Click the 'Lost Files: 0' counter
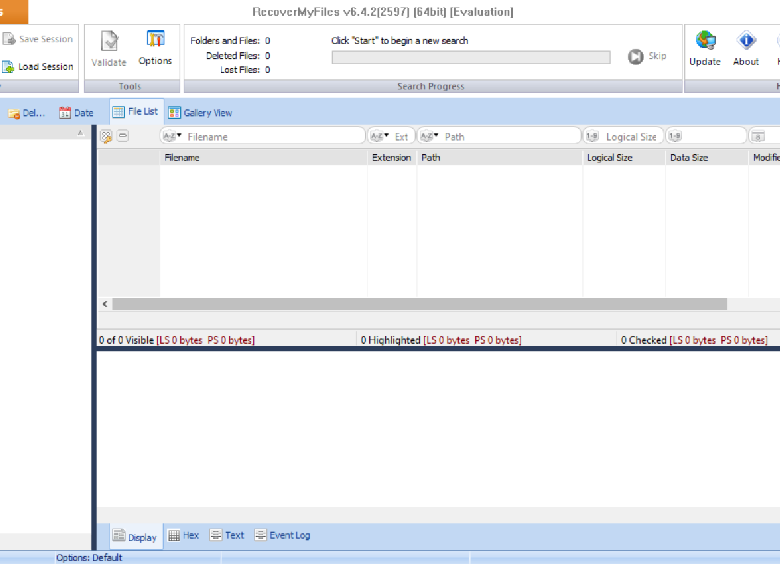The width and height of the screenshot is (780, 564). tap(245, 70)
